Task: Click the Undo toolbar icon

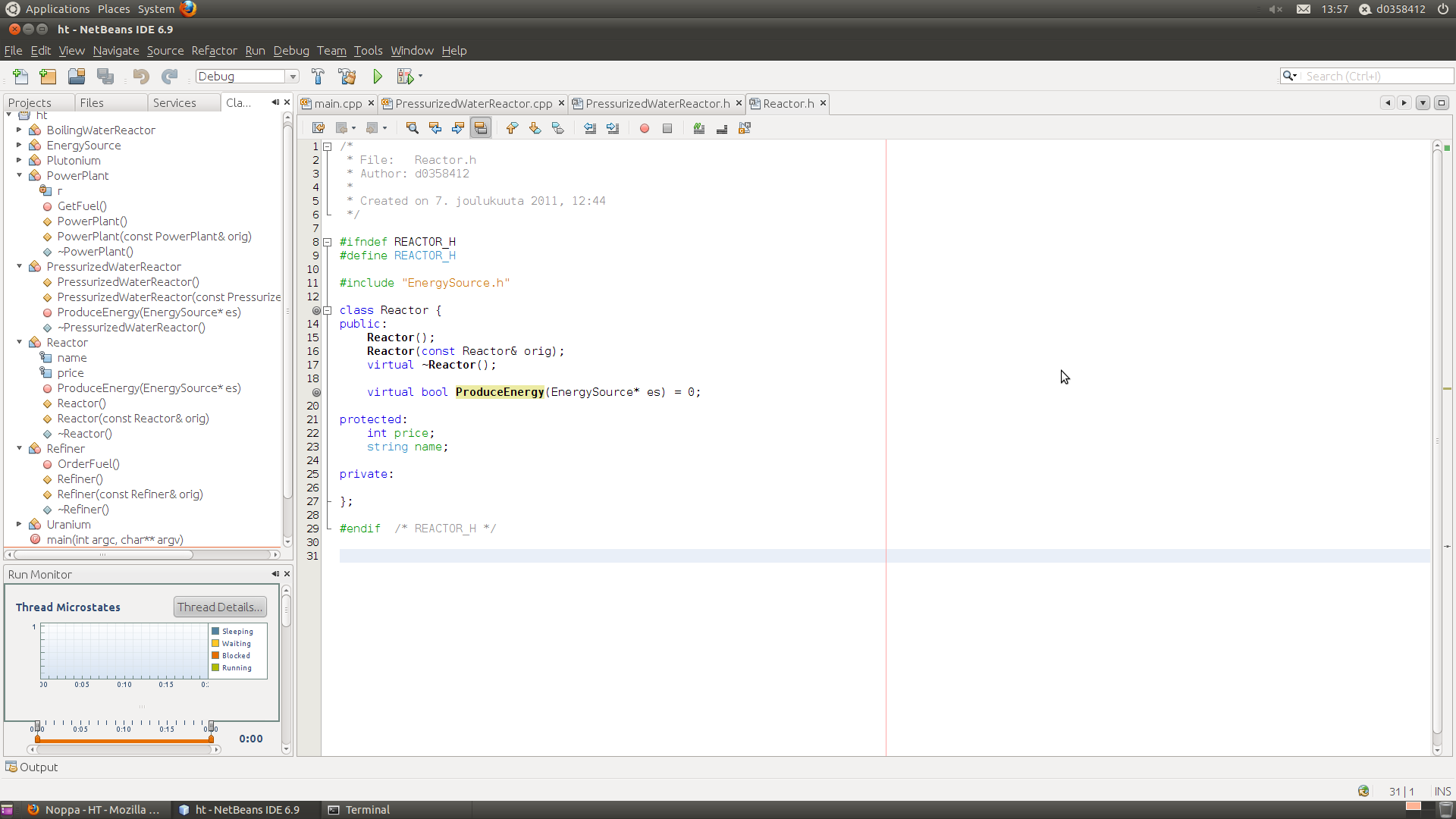Action: [141, 77]
